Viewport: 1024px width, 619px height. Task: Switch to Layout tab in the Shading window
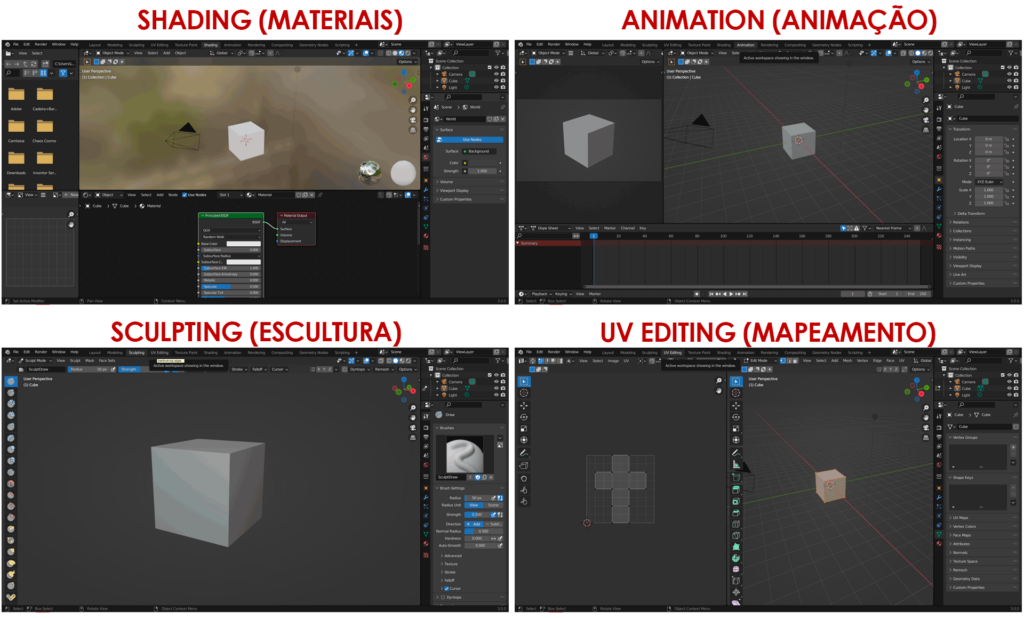click(95, 45)
